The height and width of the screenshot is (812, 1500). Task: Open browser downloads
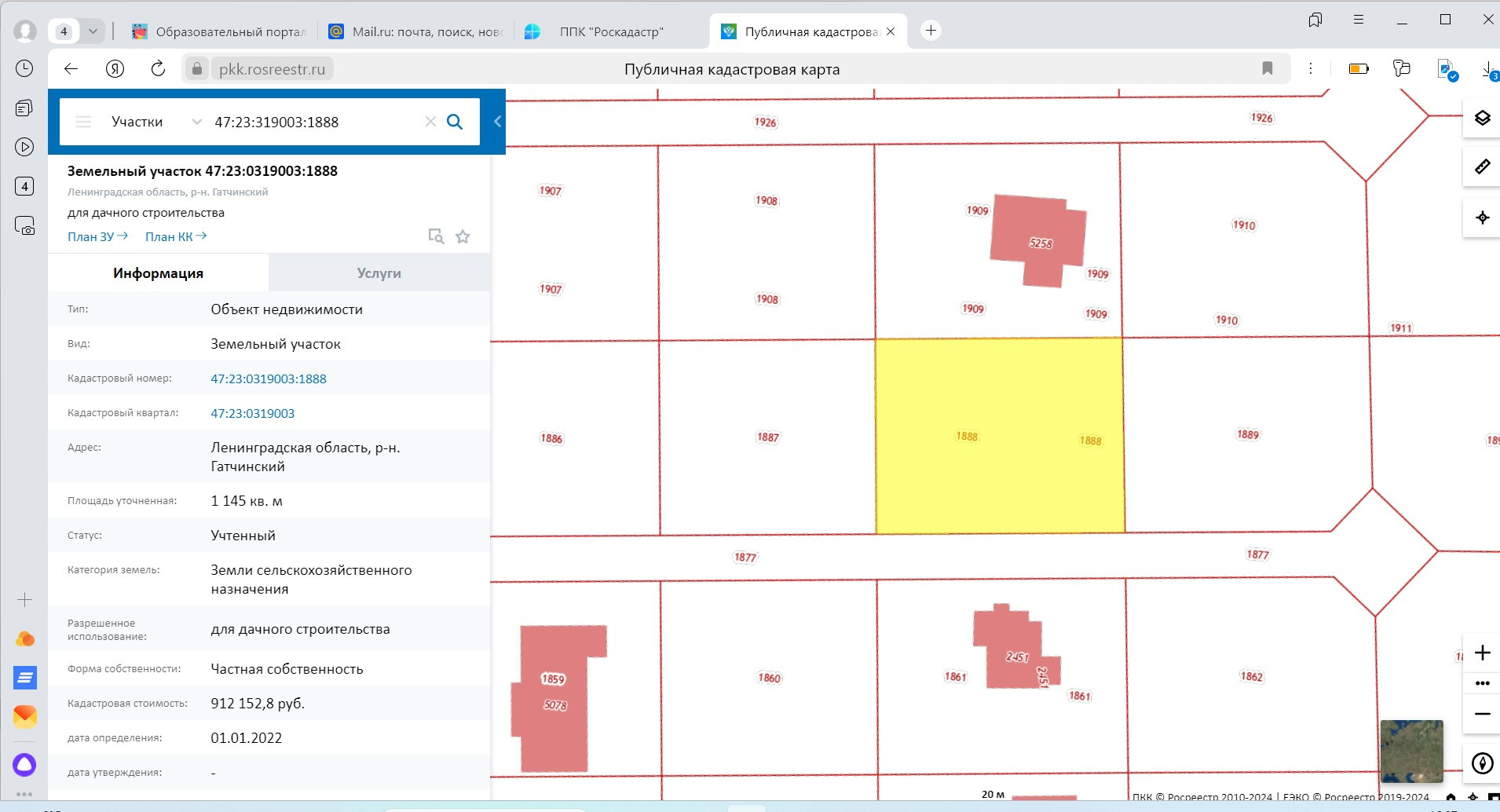click(x=1489, y=69)
